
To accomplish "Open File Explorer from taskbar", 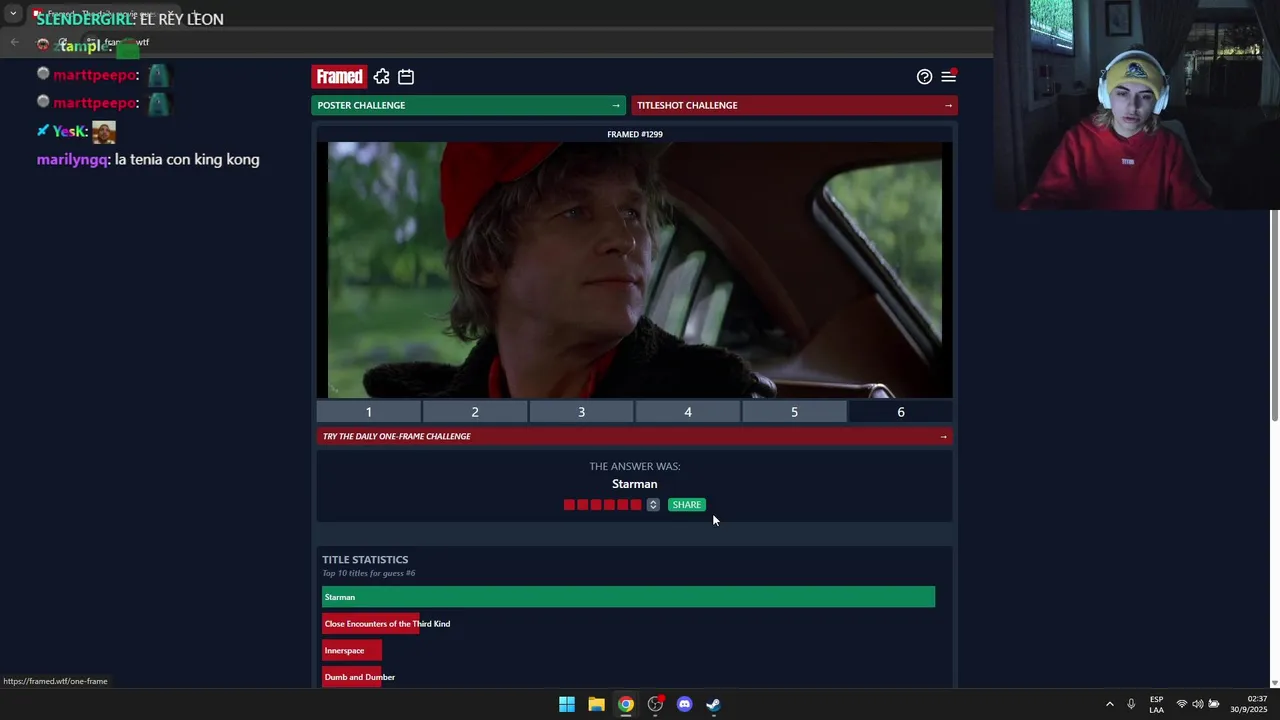I will [x=596, y=704].
